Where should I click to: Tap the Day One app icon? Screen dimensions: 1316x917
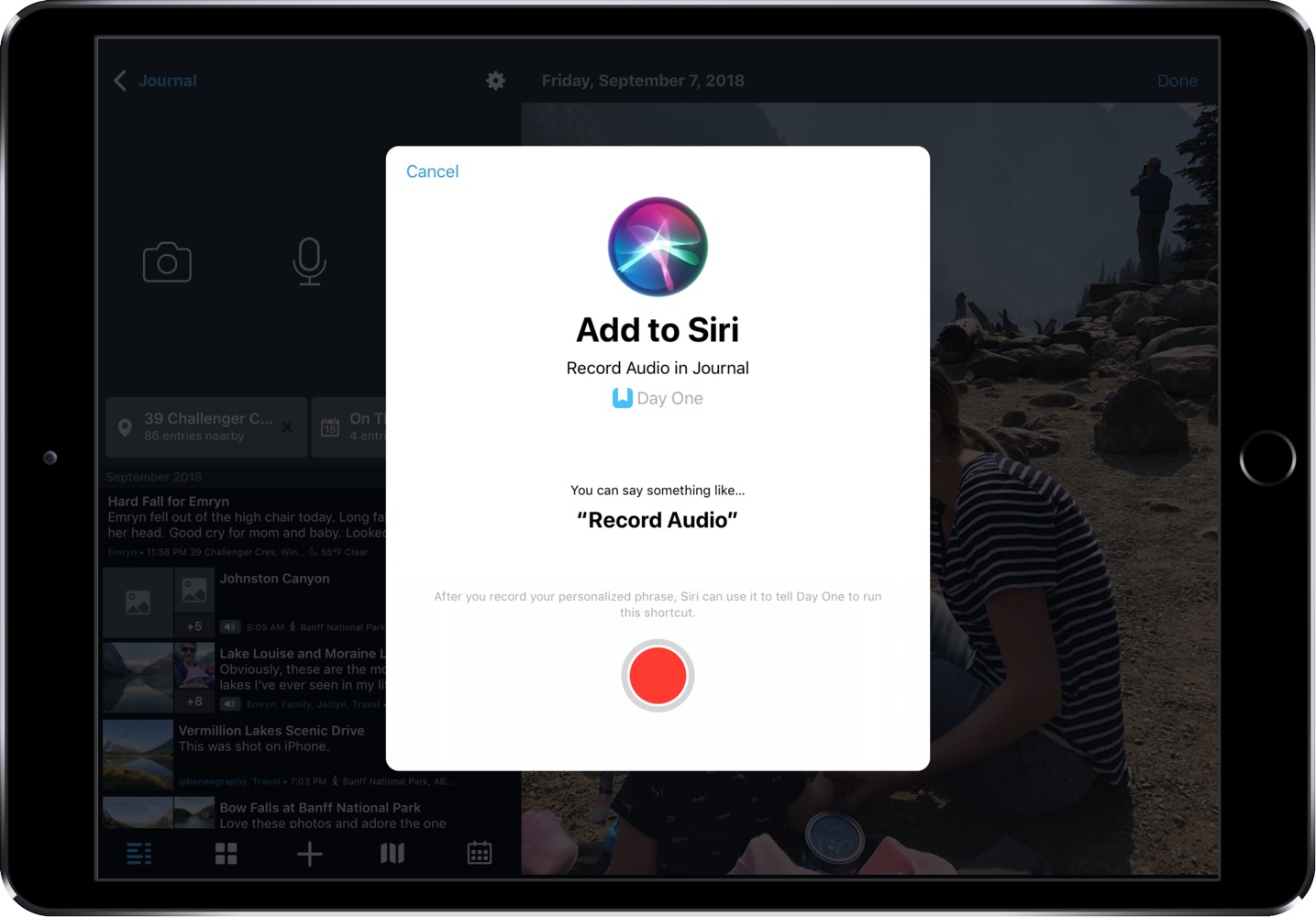click(623, 398)
